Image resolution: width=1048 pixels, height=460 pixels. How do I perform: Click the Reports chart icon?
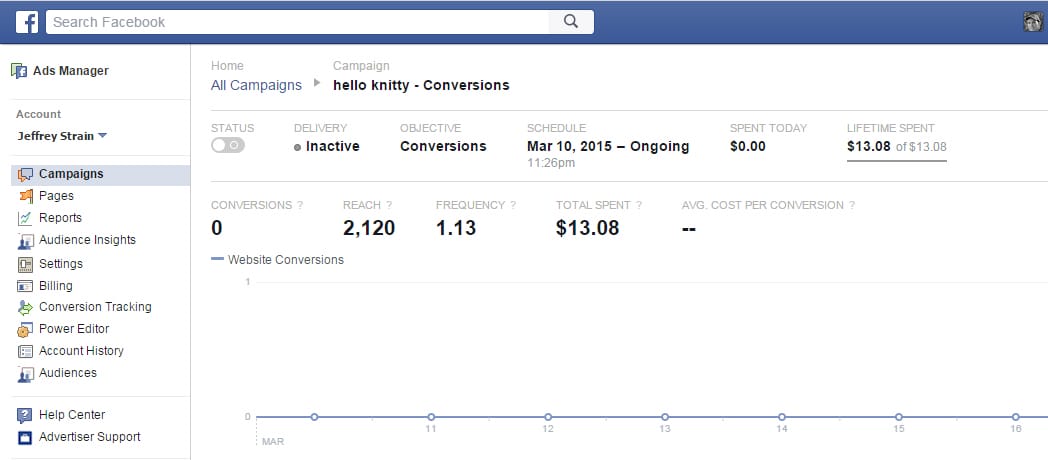coord(25,219)
